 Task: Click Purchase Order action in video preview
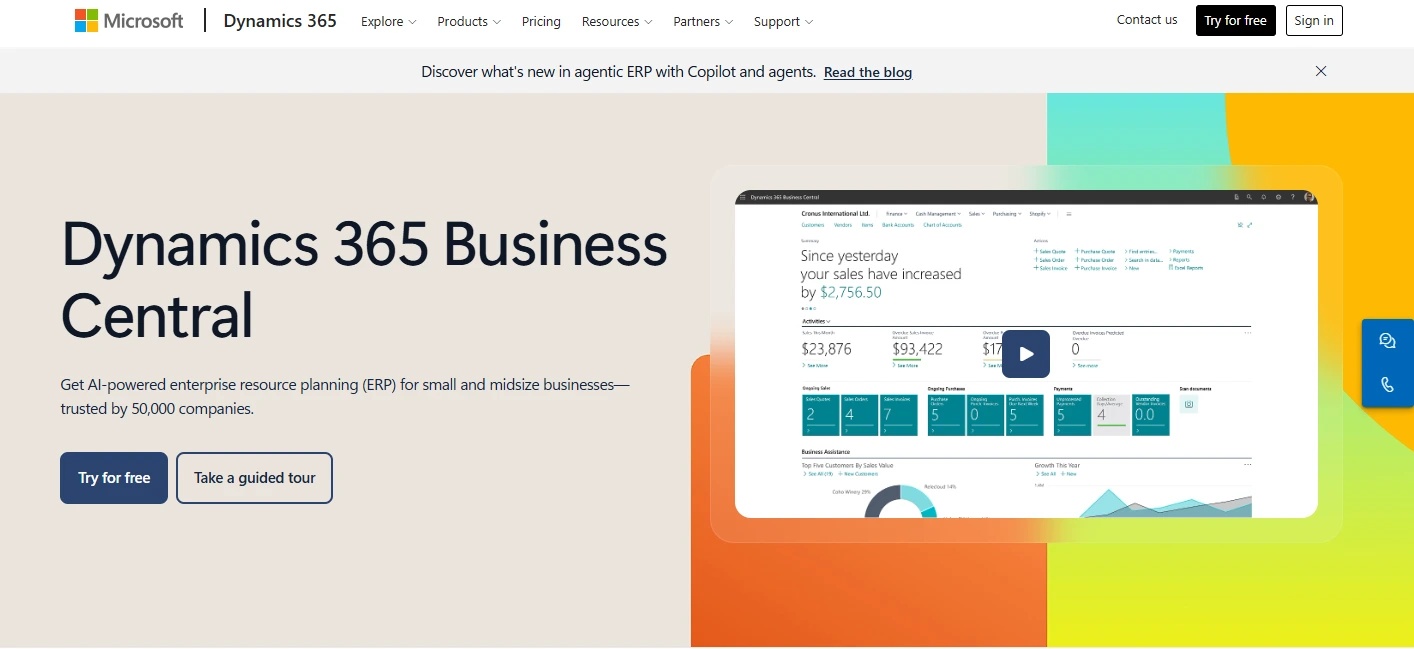1094,260
